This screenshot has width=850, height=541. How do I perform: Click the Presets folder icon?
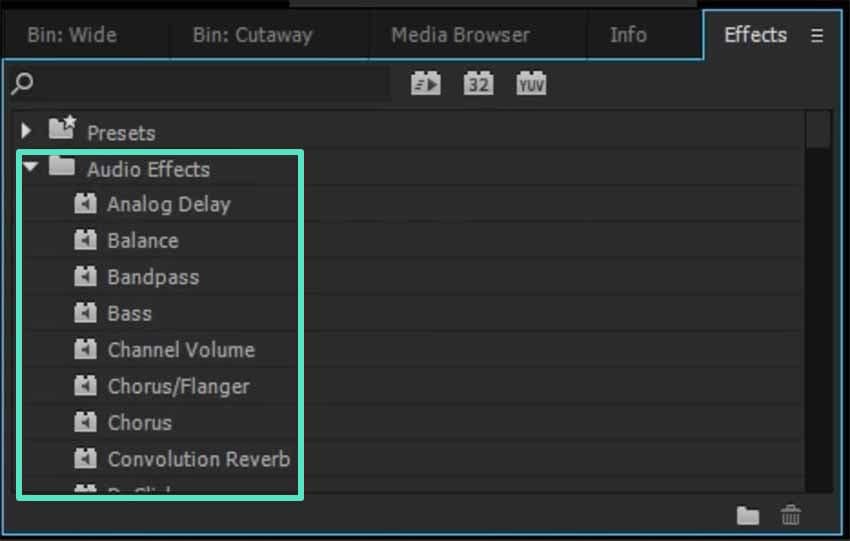[62, 130]
